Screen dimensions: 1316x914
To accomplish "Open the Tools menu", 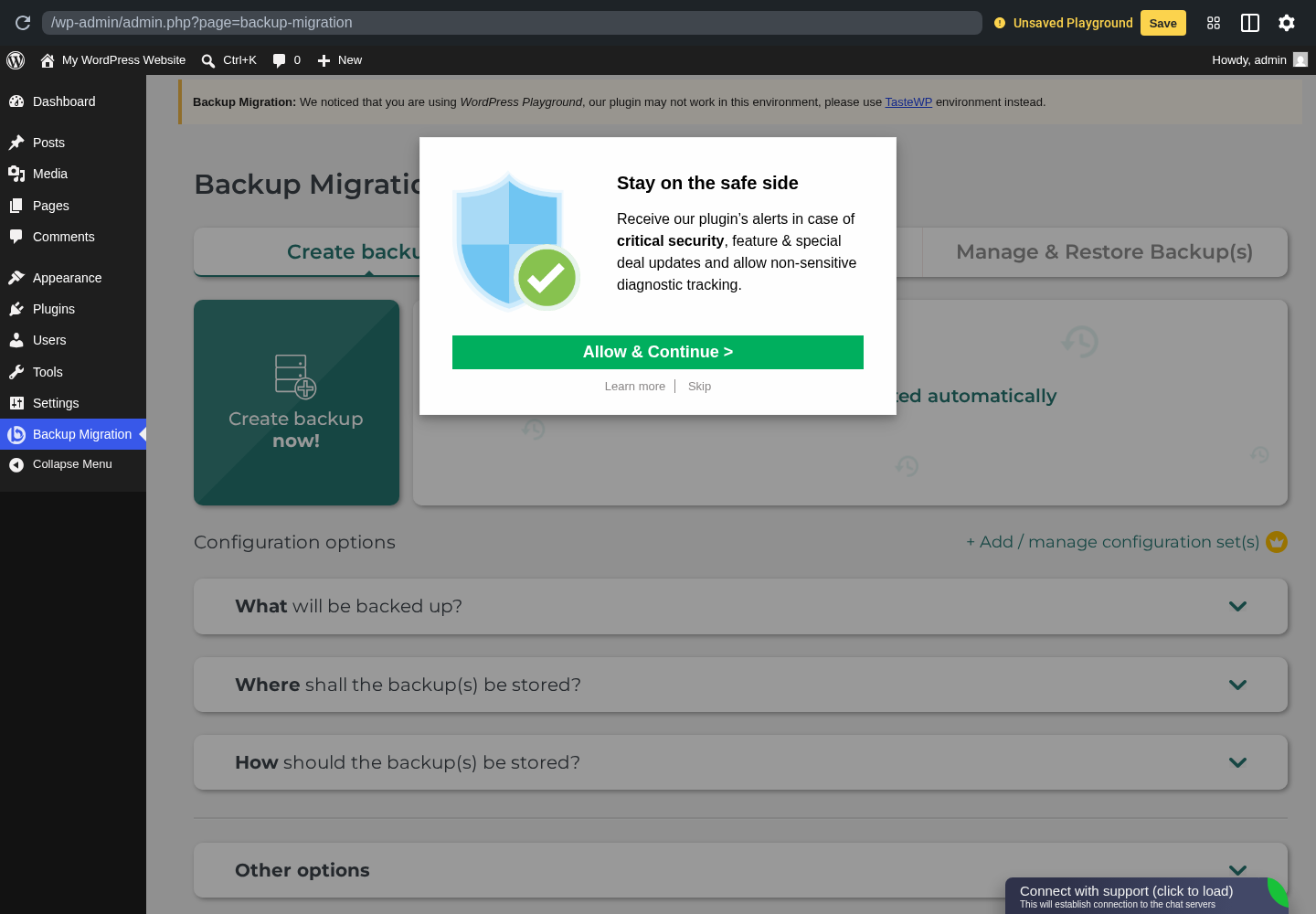I will coord(73,372).
